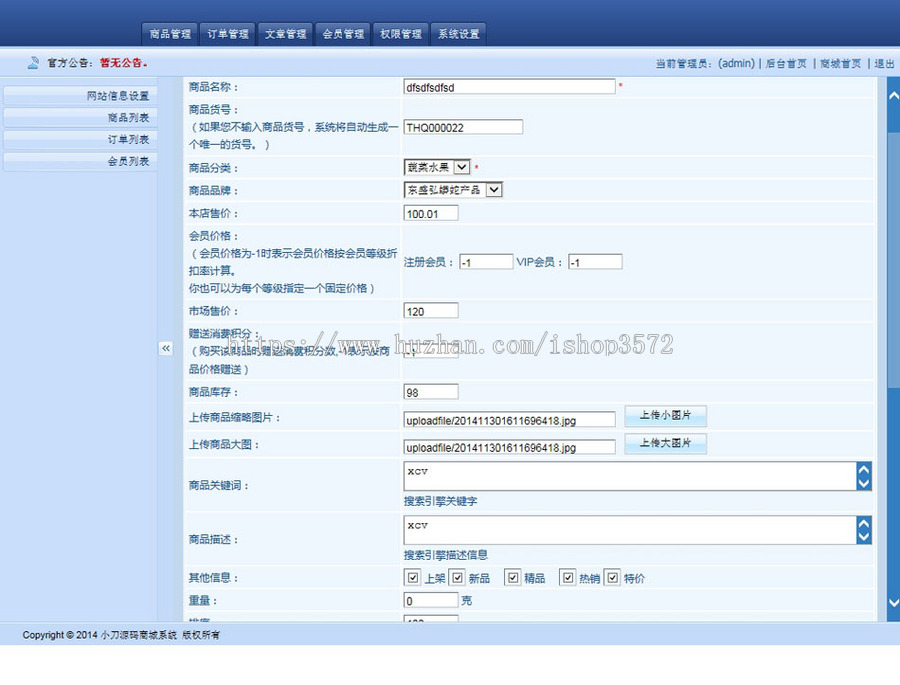Toggle the 特价 checkbox off
The width and height of the screenshot is (900, 685).
(x=613, y=577)
